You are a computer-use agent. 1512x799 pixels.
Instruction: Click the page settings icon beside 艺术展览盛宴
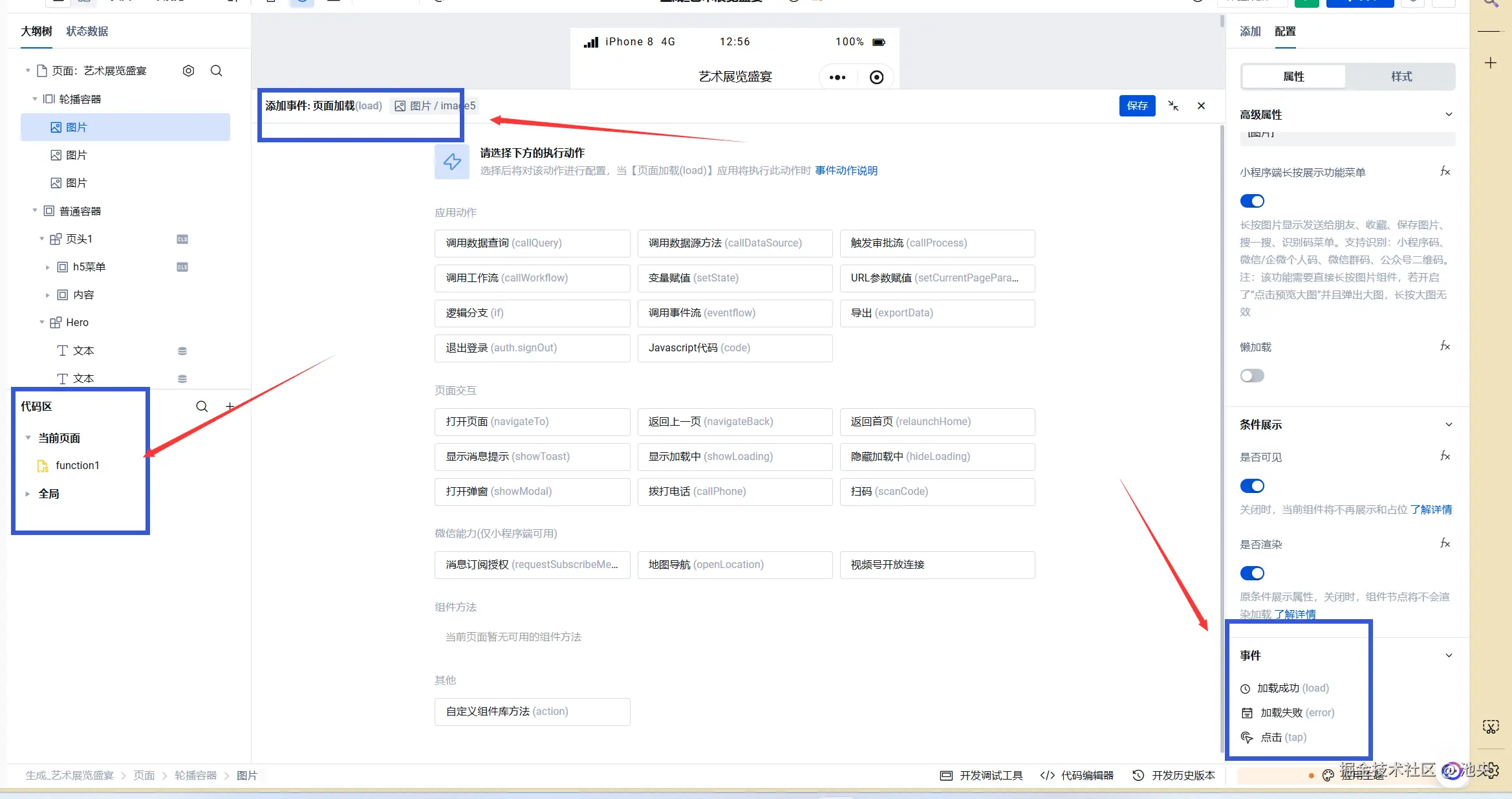click(188, 71)
